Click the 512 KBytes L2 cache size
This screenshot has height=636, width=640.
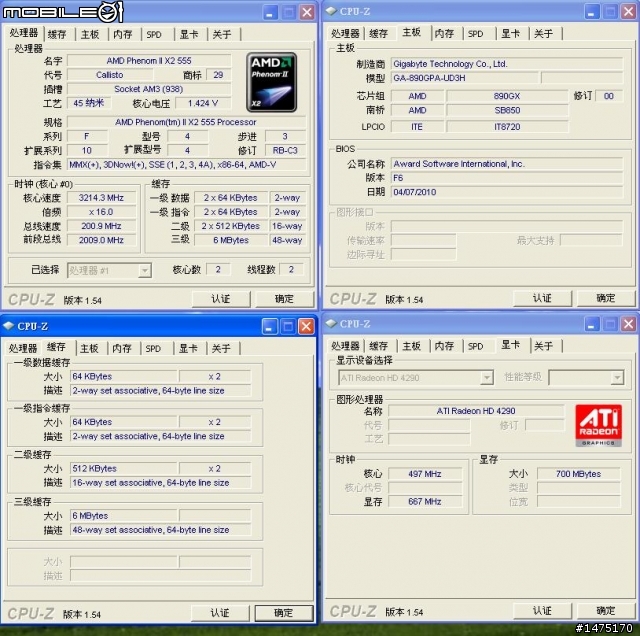pyautogui.click(x=124, y=469)
